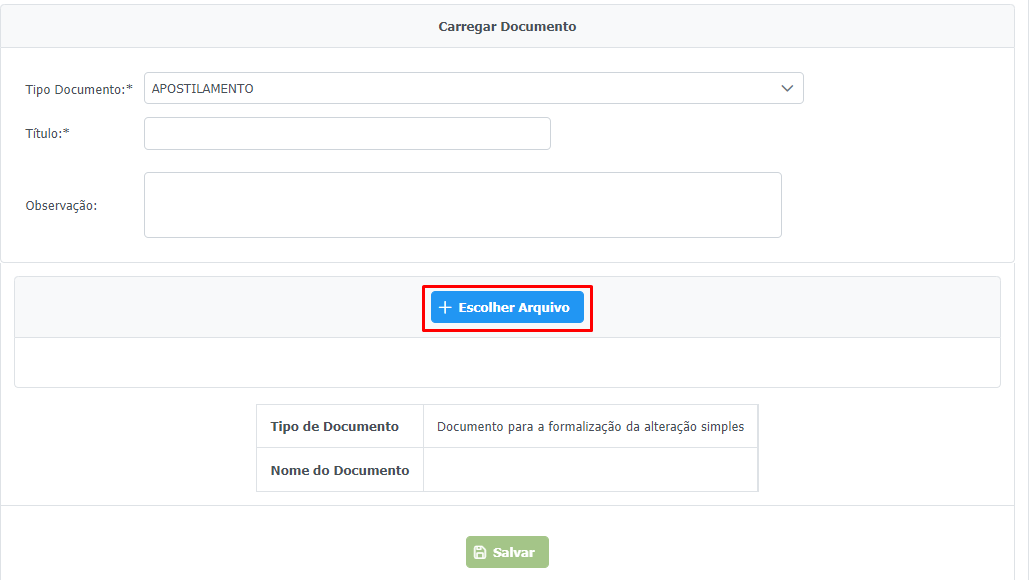
Task: Click the empty file list area below upload button
Action: click(x=507, y=362)
